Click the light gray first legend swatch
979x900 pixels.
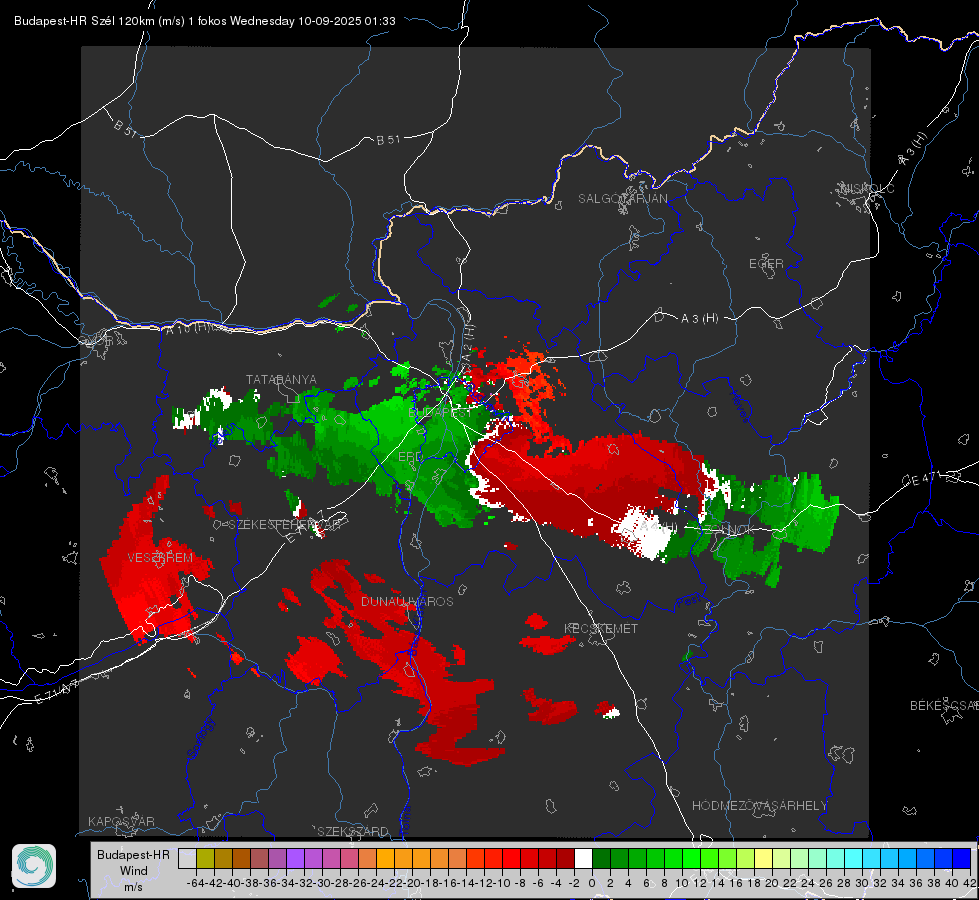(x=187, y=858)
